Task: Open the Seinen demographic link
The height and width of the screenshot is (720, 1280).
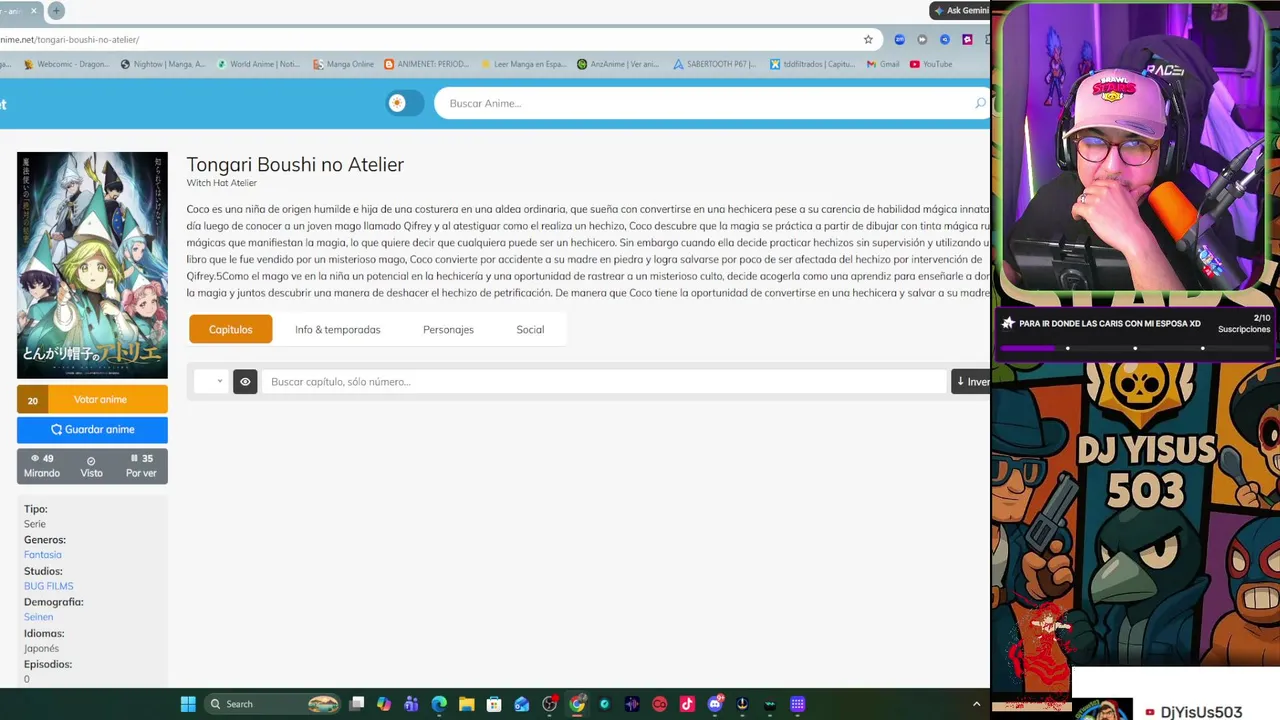Action: coord(38,617)
